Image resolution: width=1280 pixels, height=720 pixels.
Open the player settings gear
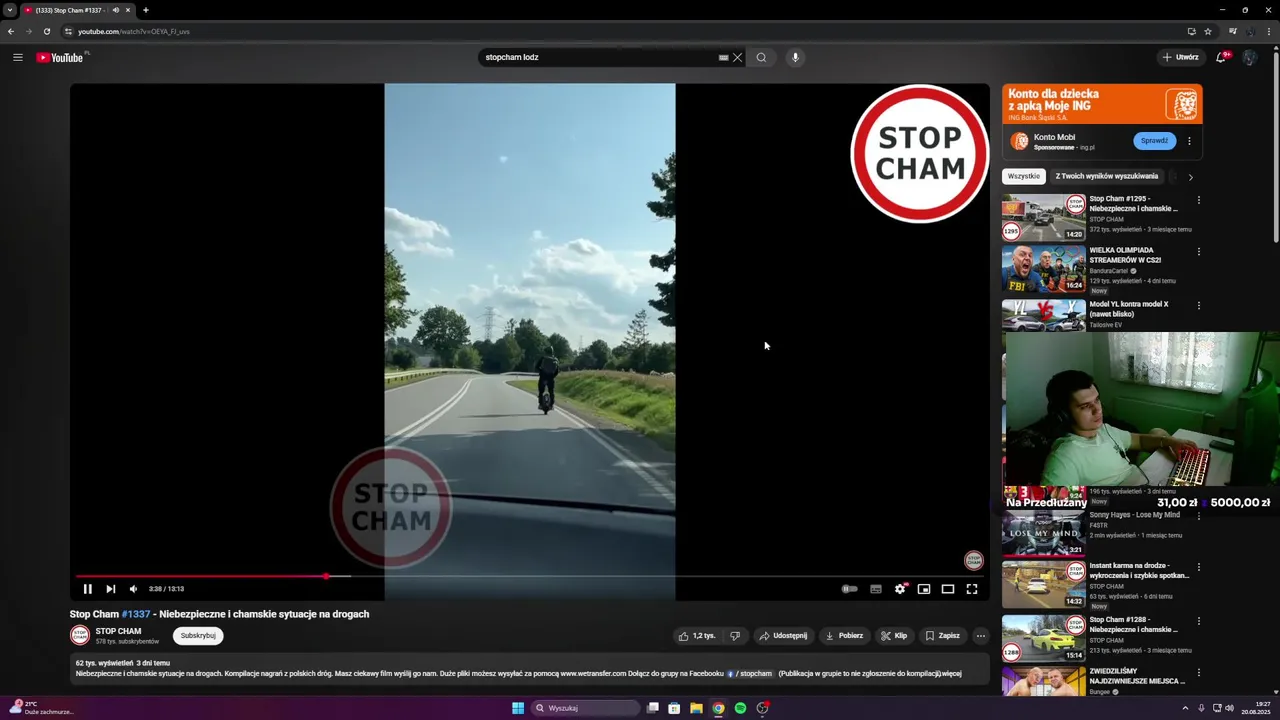tap(900, 589)
